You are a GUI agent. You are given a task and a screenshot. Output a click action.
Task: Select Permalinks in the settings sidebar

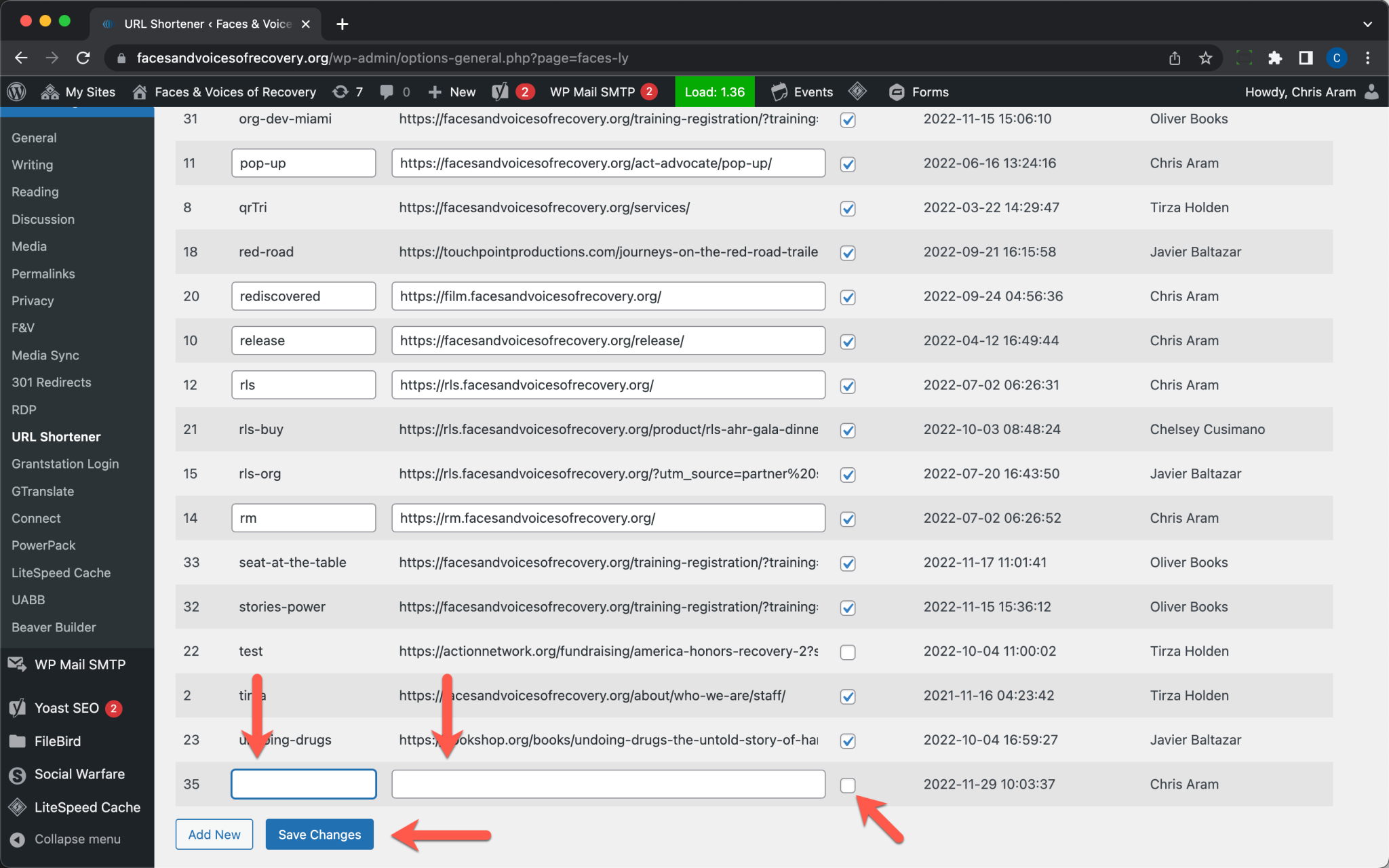[x=43, y=273]
